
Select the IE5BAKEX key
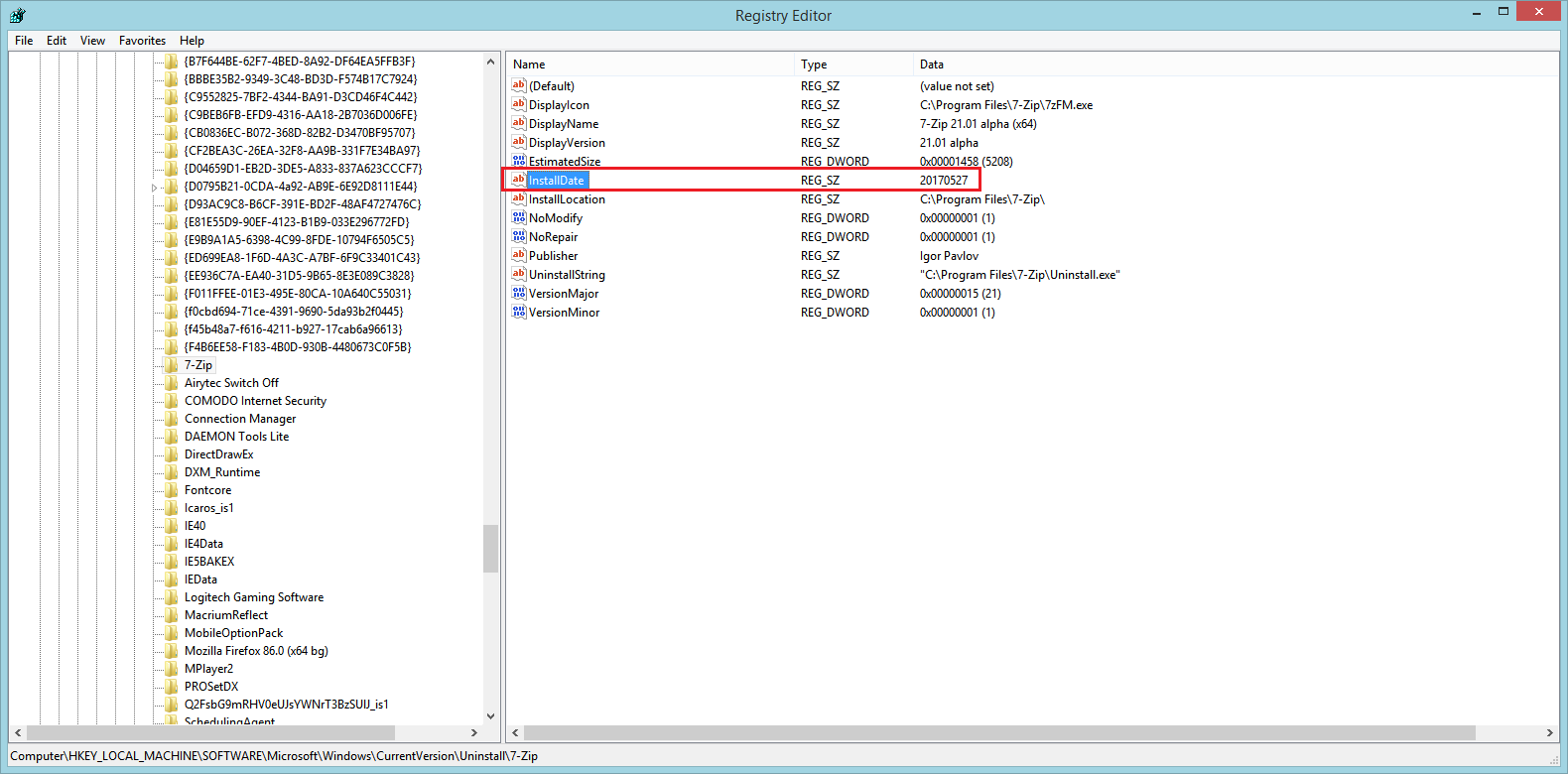[209, 562]
